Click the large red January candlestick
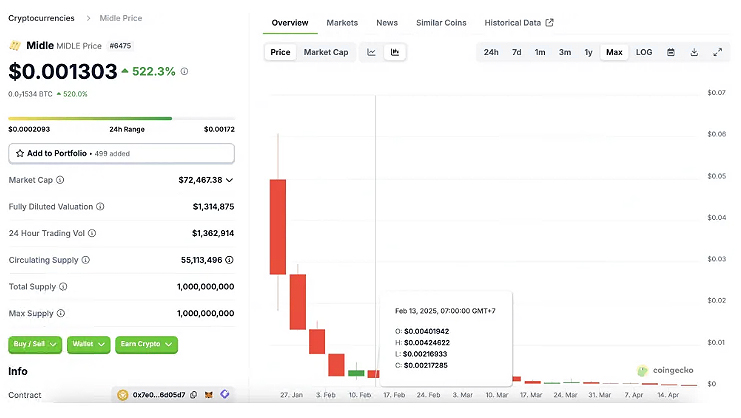 pos(278,227)
